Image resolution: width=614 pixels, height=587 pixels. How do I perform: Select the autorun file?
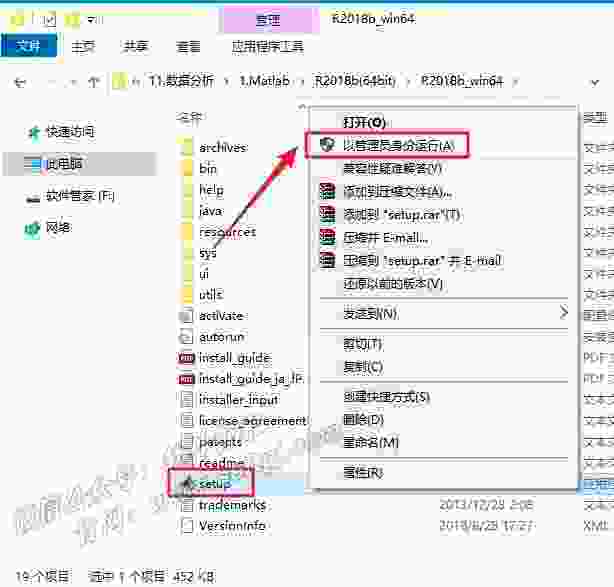coord(222,337)
